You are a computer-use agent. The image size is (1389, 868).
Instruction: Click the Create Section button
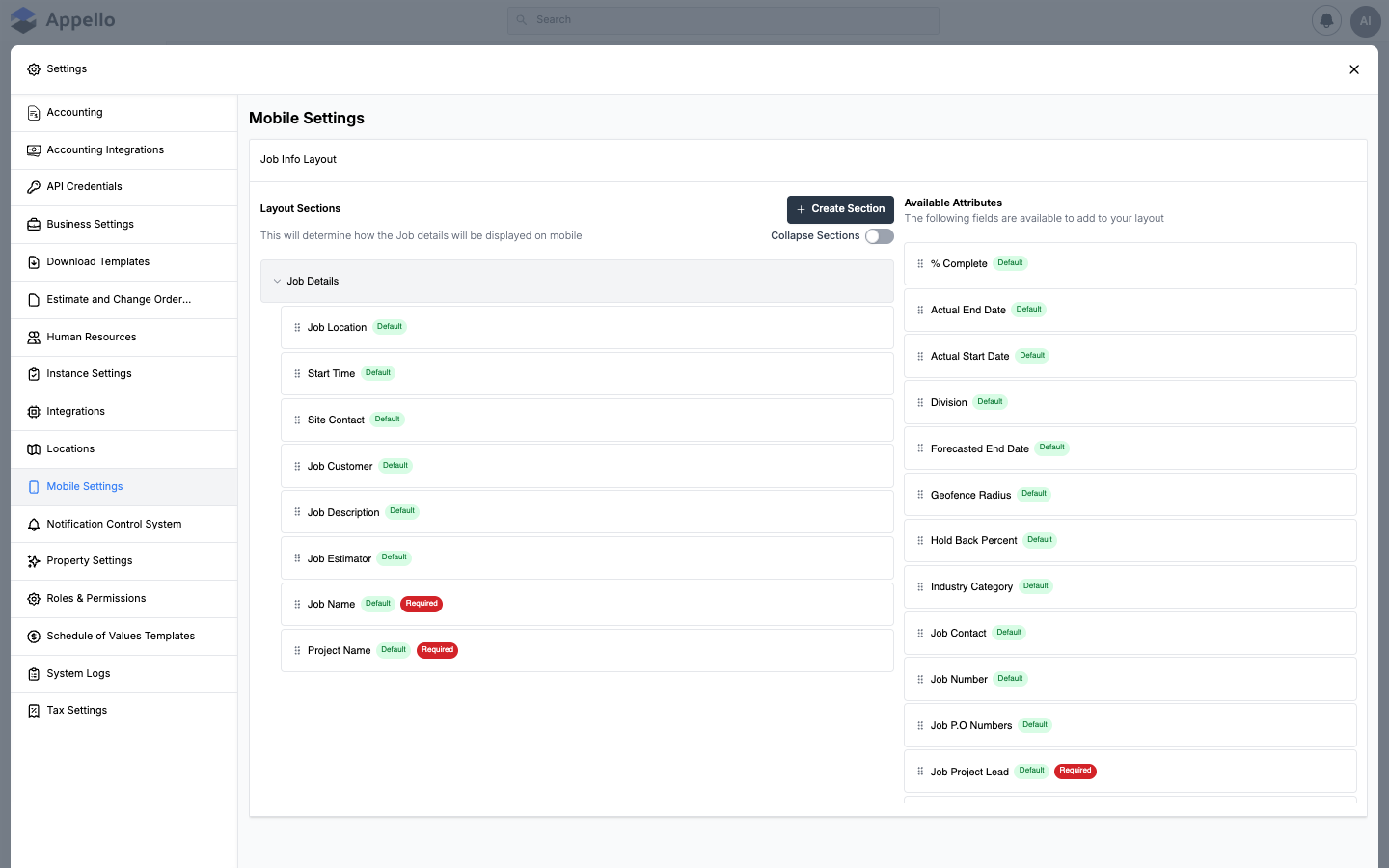(840, 209)
